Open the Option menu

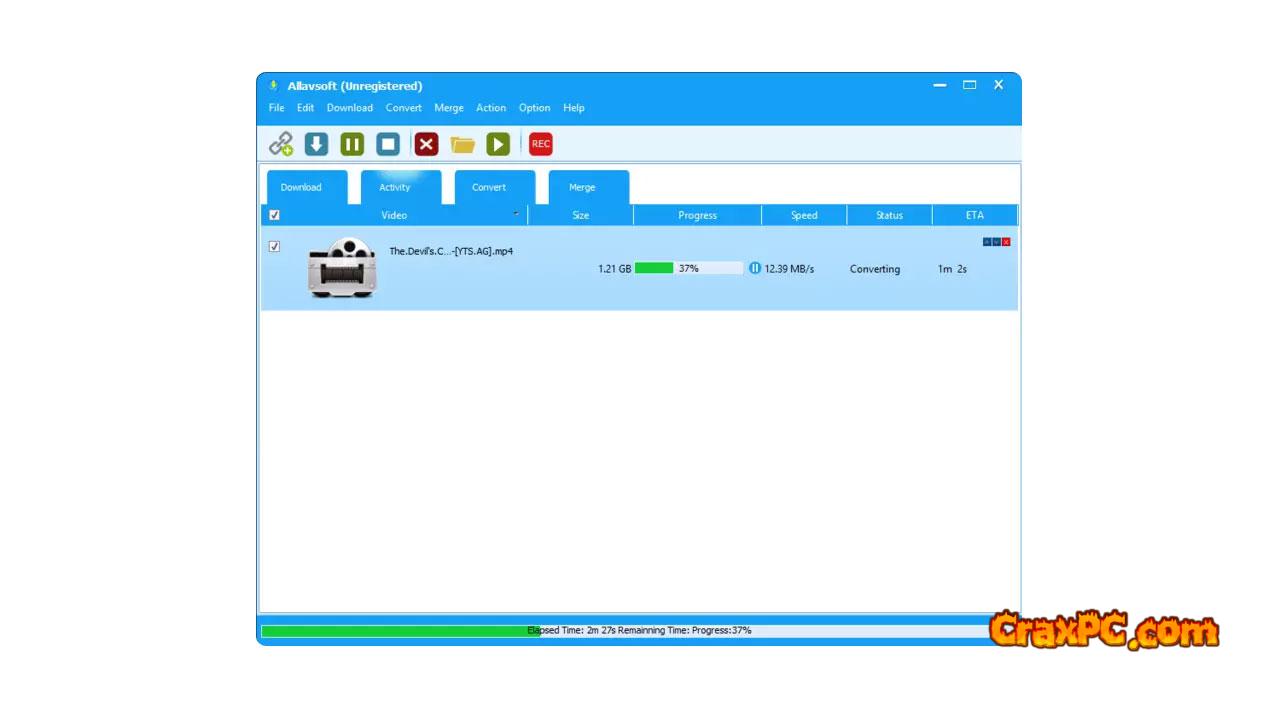tap(534, 108)
